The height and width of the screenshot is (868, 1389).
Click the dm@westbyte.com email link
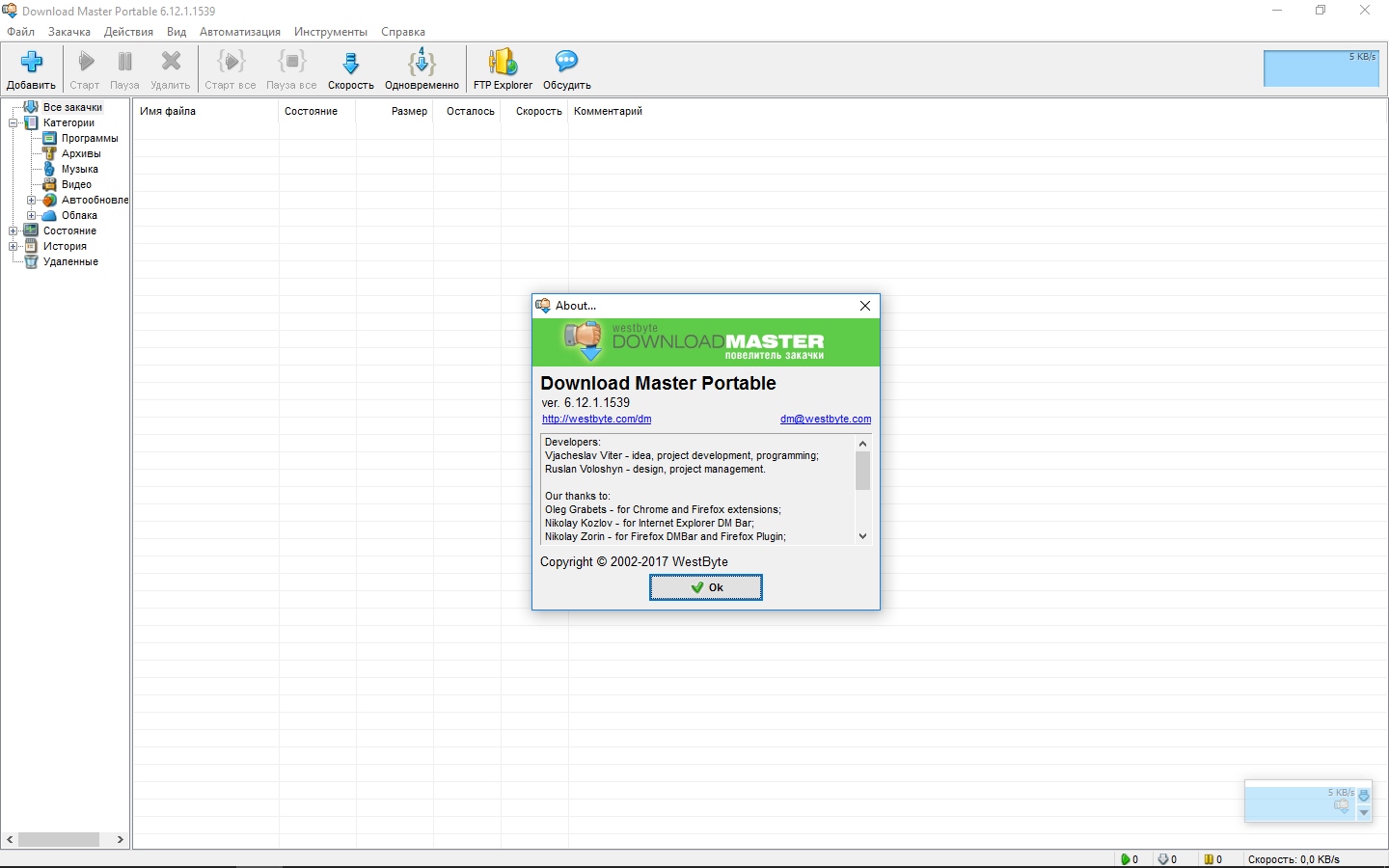click(x=826, y=419)
